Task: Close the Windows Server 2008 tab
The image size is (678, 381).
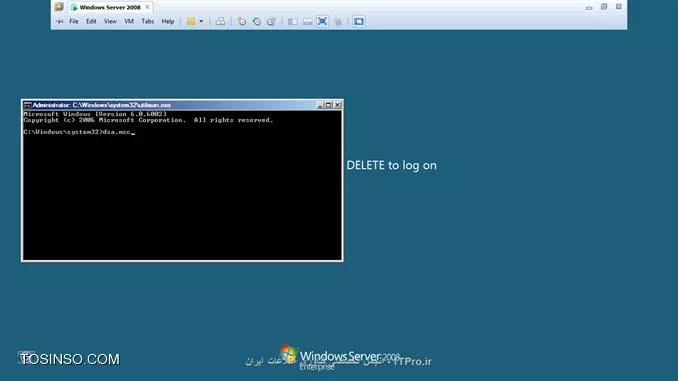Action: [147, 7]
